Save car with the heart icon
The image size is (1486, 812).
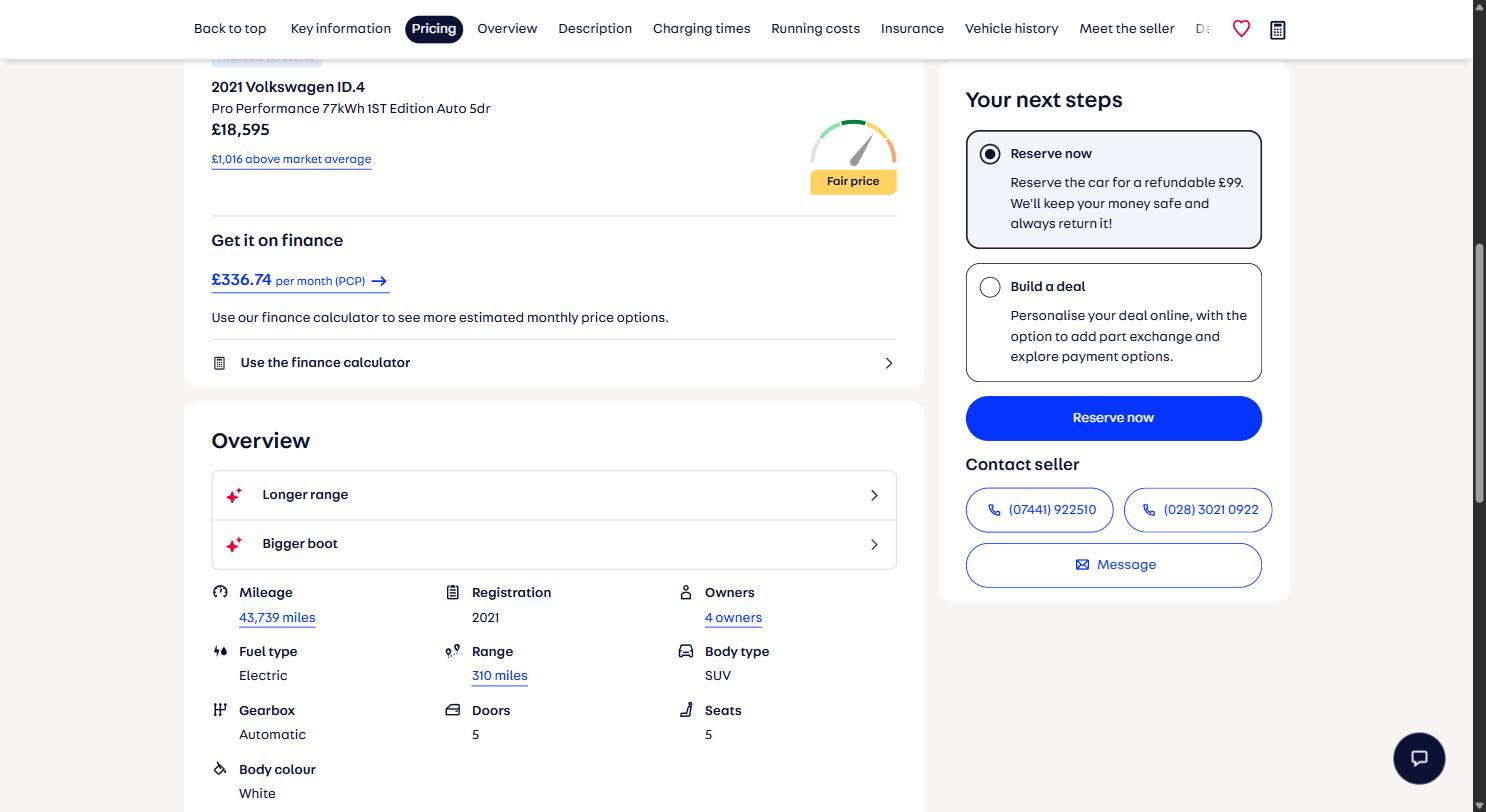tap(1241, 29)
